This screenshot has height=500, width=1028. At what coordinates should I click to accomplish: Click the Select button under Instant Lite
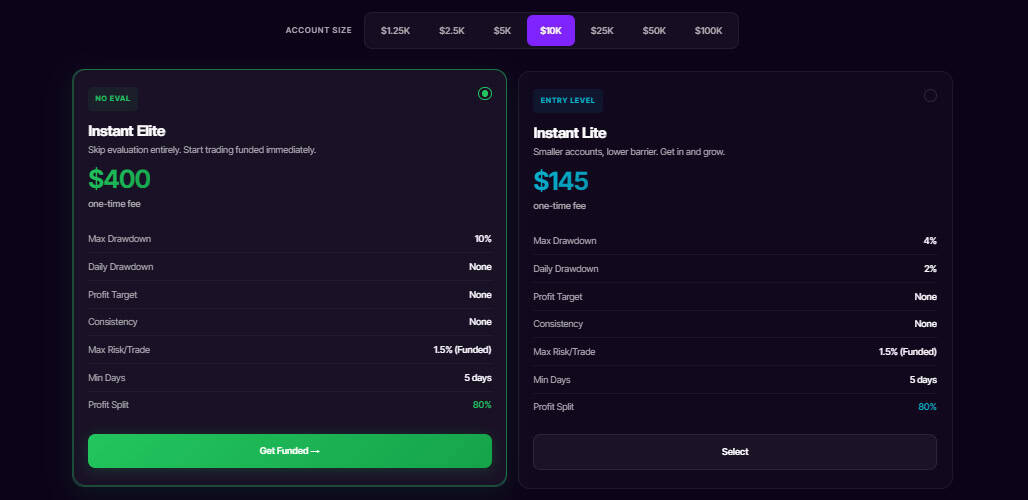(x=735, y=452)
